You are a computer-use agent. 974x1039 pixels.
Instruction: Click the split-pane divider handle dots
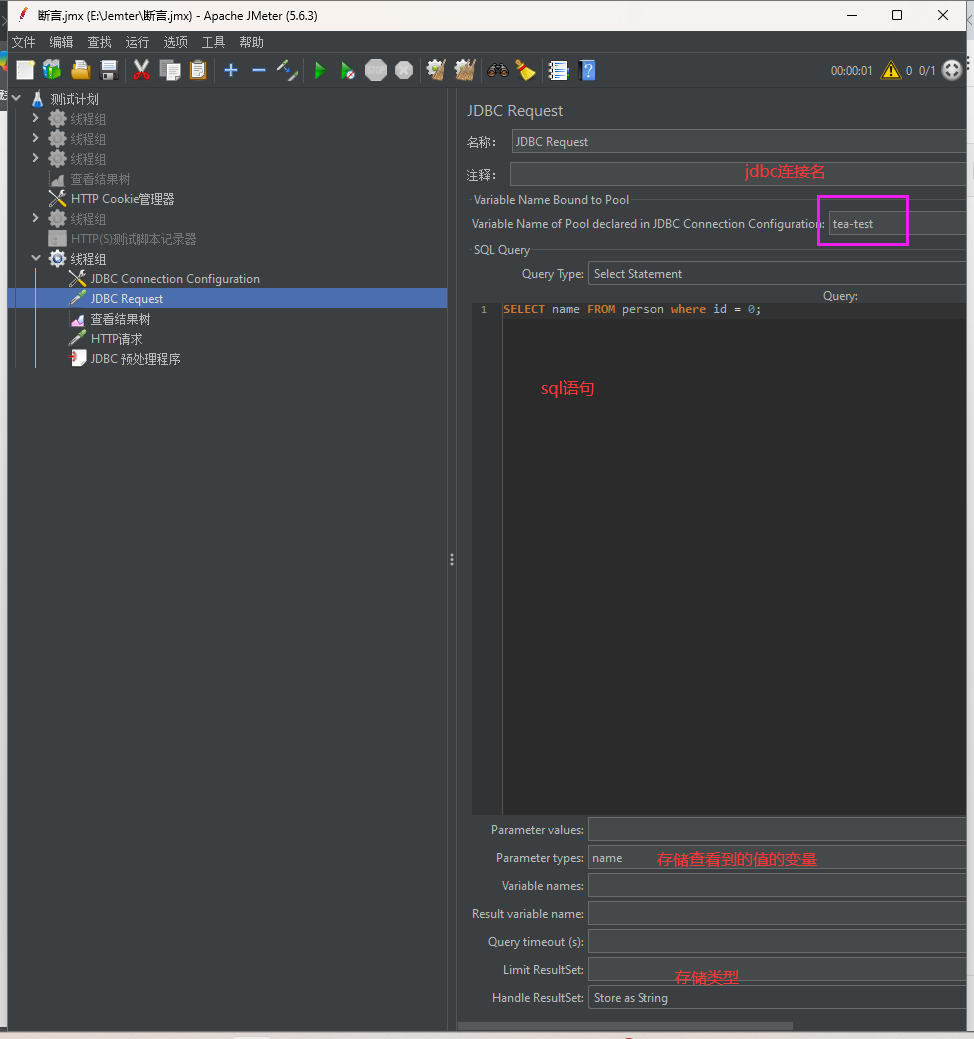click(x=452, y=560)
